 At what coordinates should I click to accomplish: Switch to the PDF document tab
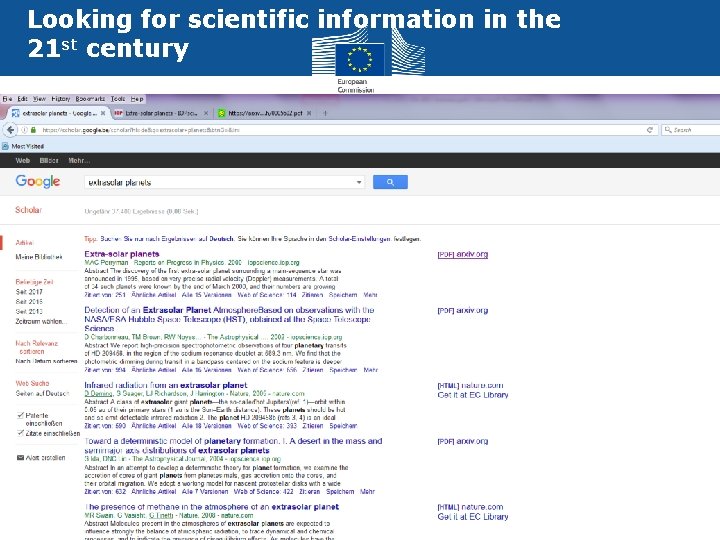point(265,113)
